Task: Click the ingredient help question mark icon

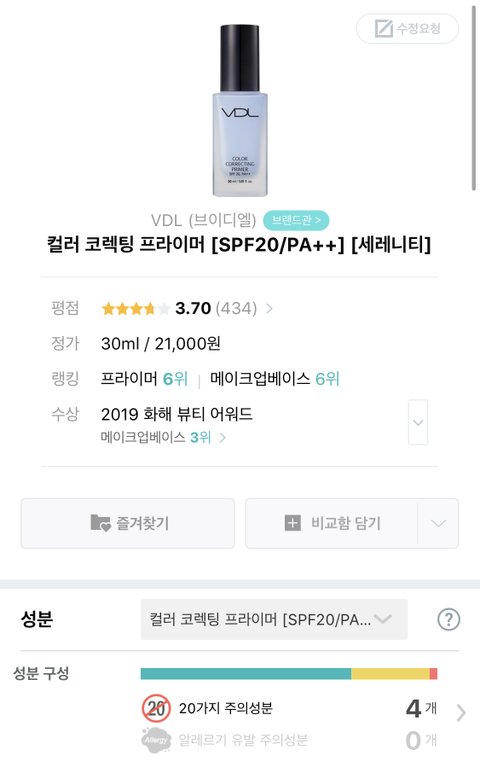Action: coord(448,619)
